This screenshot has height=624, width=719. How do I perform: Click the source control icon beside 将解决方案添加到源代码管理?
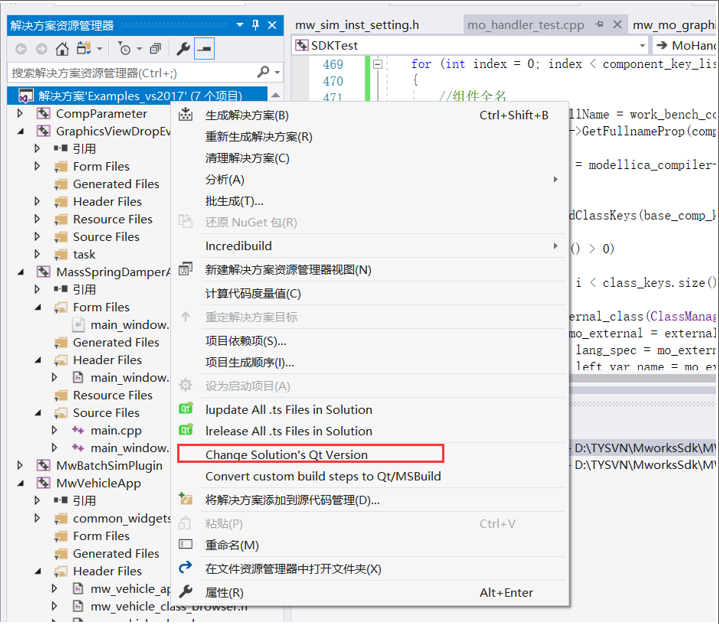point(186,498)
